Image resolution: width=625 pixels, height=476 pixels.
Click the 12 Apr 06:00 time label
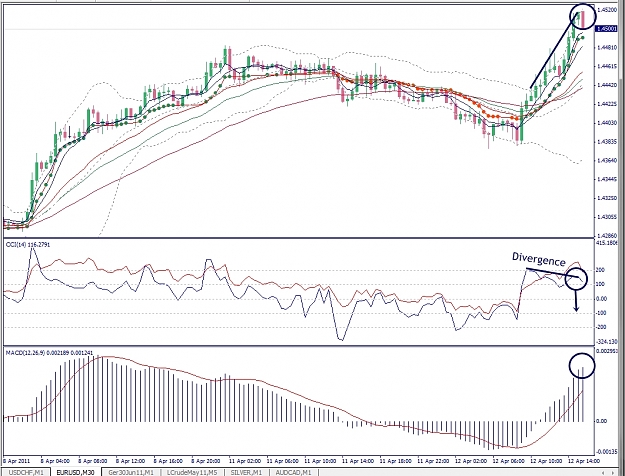(x=509, y=461)
